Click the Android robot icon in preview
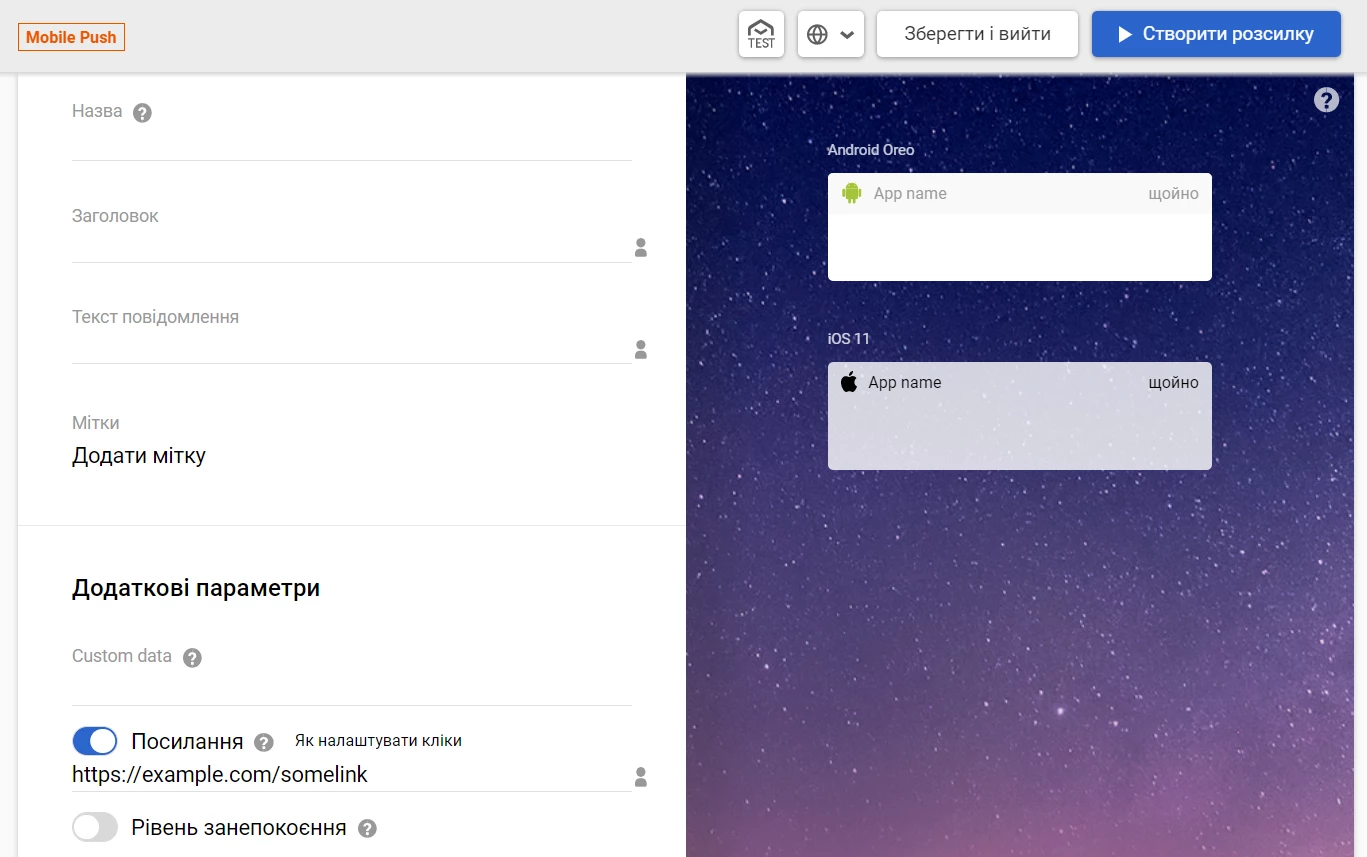Screen dimensions: 1367x857 tap(851, 193)
